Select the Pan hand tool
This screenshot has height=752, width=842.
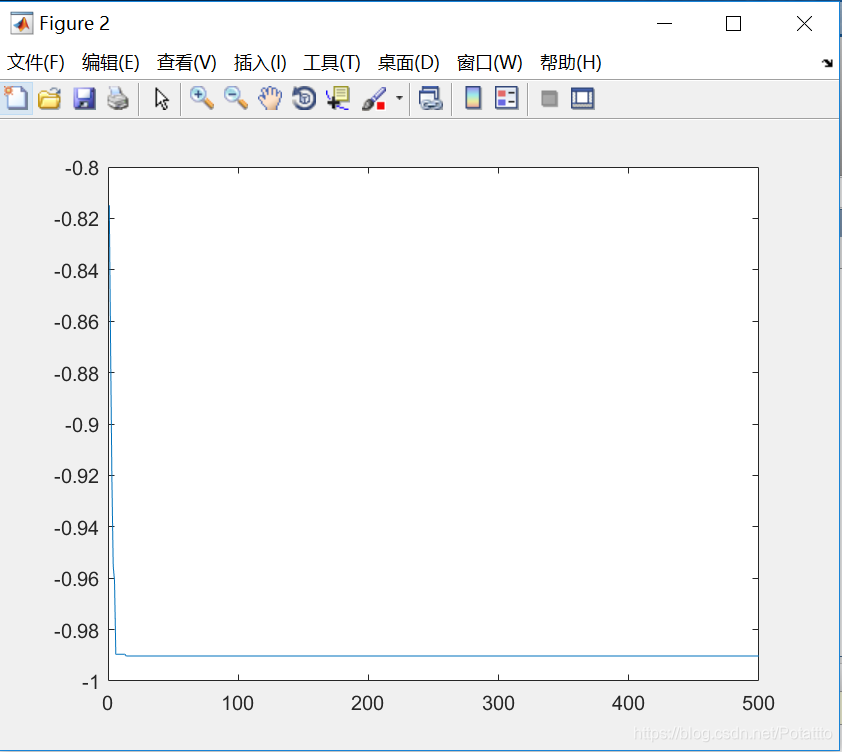click(270, 99)
